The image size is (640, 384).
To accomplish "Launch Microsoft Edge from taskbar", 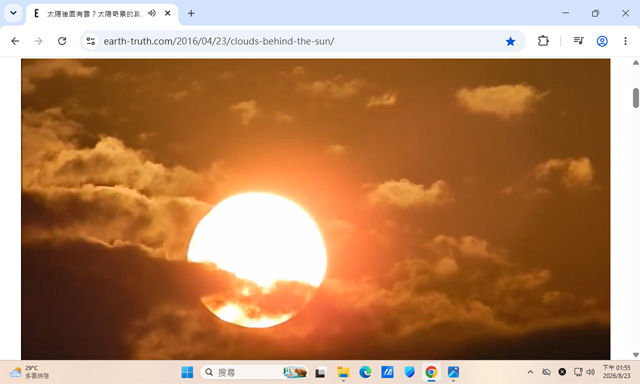I will point(365,372).
